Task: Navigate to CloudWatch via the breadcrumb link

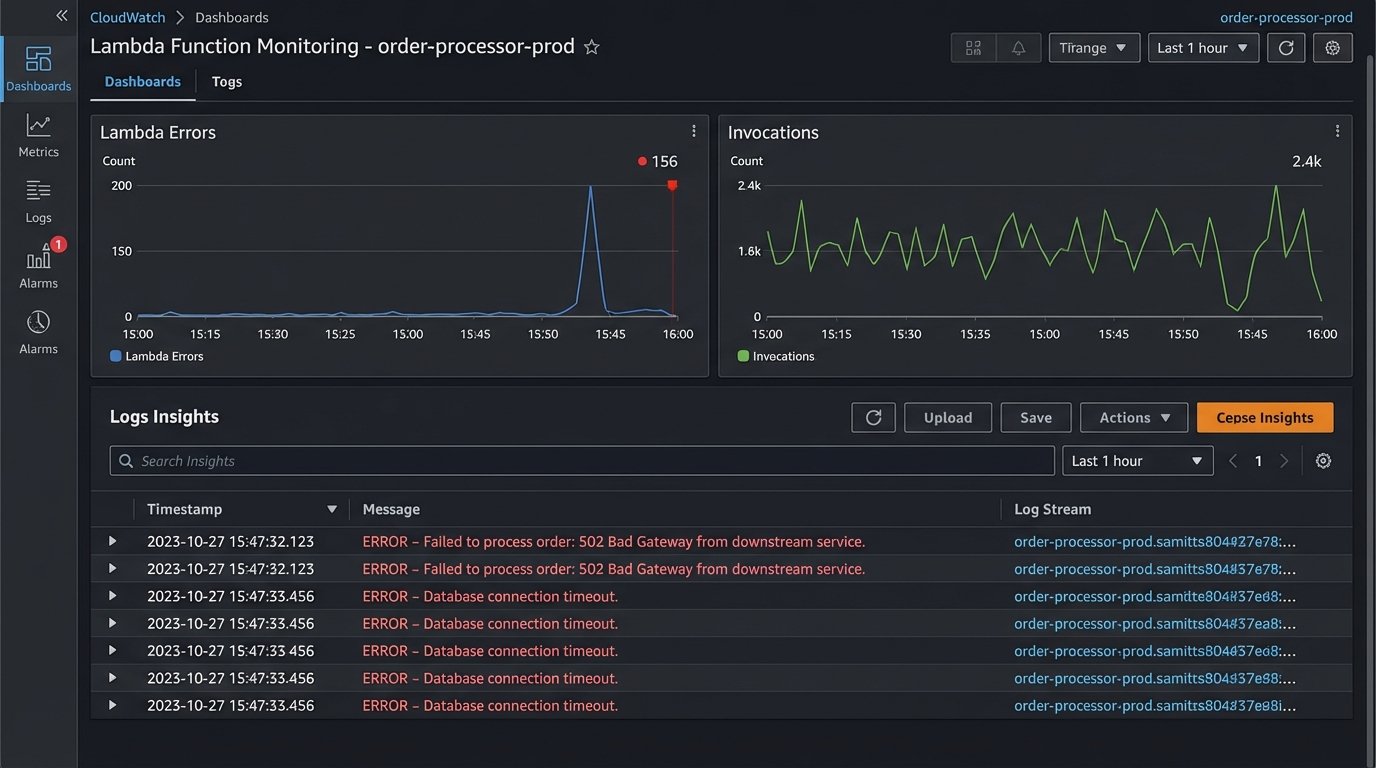Action: point(126,16)
